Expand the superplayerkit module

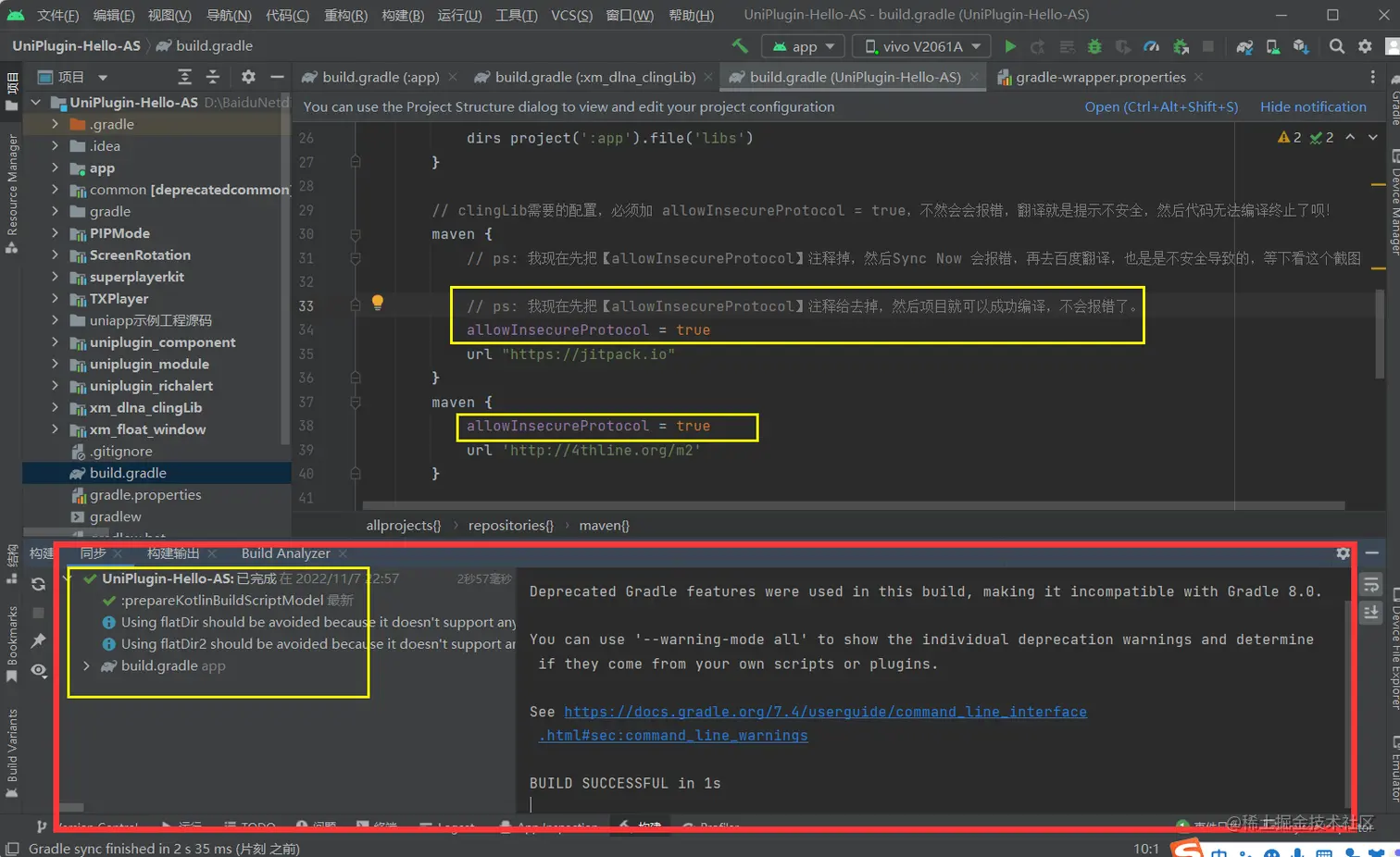pos(55,277)
